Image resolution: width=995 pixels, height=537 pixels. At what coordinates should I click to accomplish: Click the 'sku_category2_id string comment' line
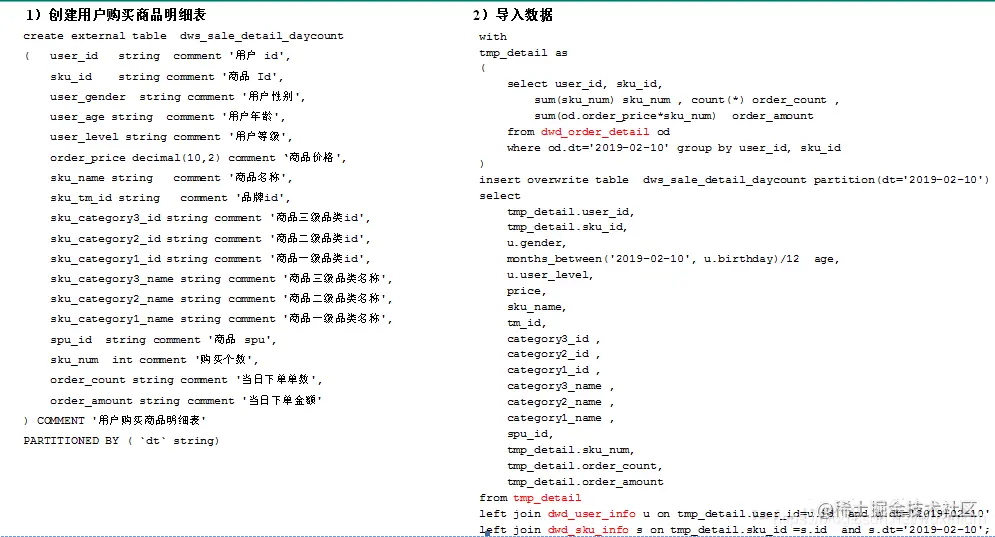[210, 239]
